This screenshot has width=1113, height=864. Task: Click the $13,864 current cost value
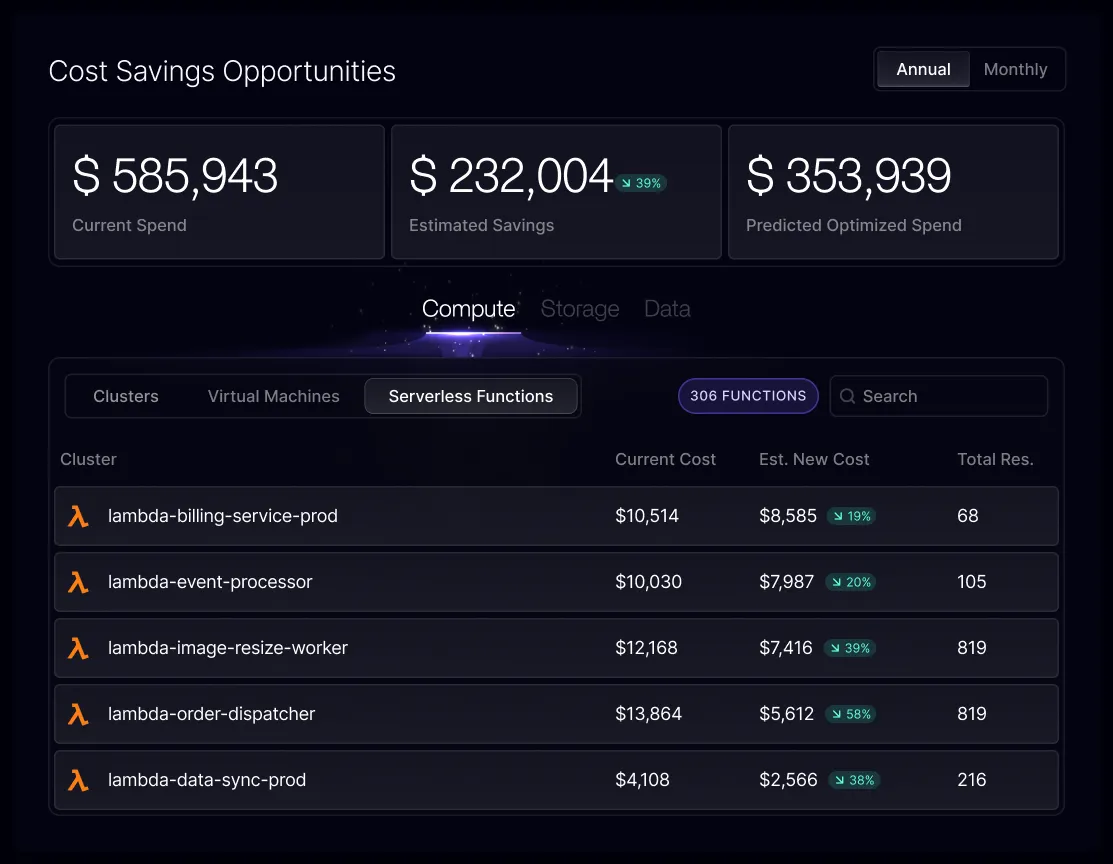pos(648,714)
